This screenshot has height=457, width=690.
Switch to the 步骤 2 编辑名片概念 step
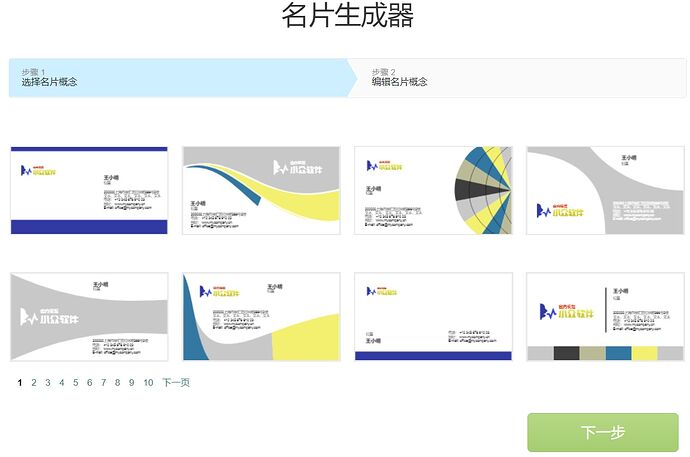click(517, 77)
